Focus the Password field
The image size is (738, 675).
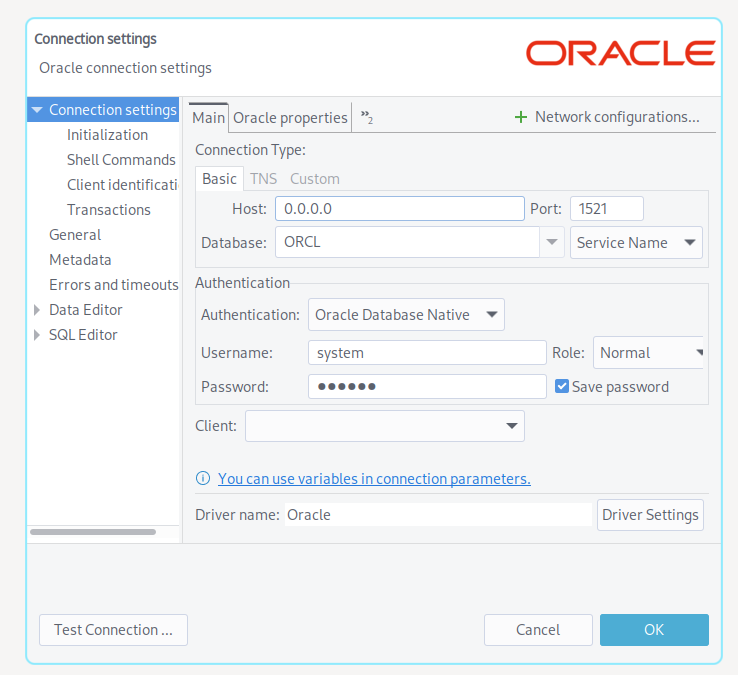[x=427, y=386]
